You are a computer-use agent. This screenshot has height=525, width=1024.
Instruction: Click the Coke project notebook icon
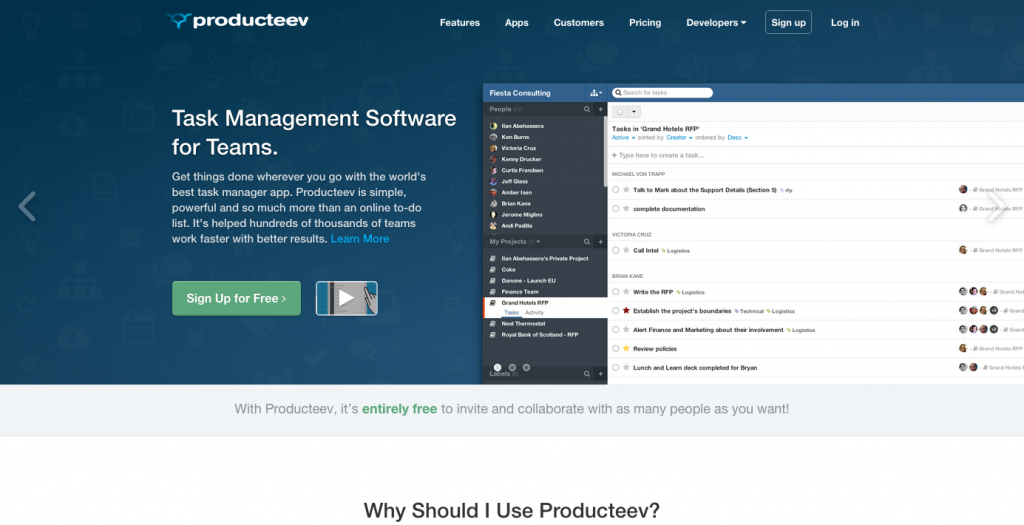point(493,270)
